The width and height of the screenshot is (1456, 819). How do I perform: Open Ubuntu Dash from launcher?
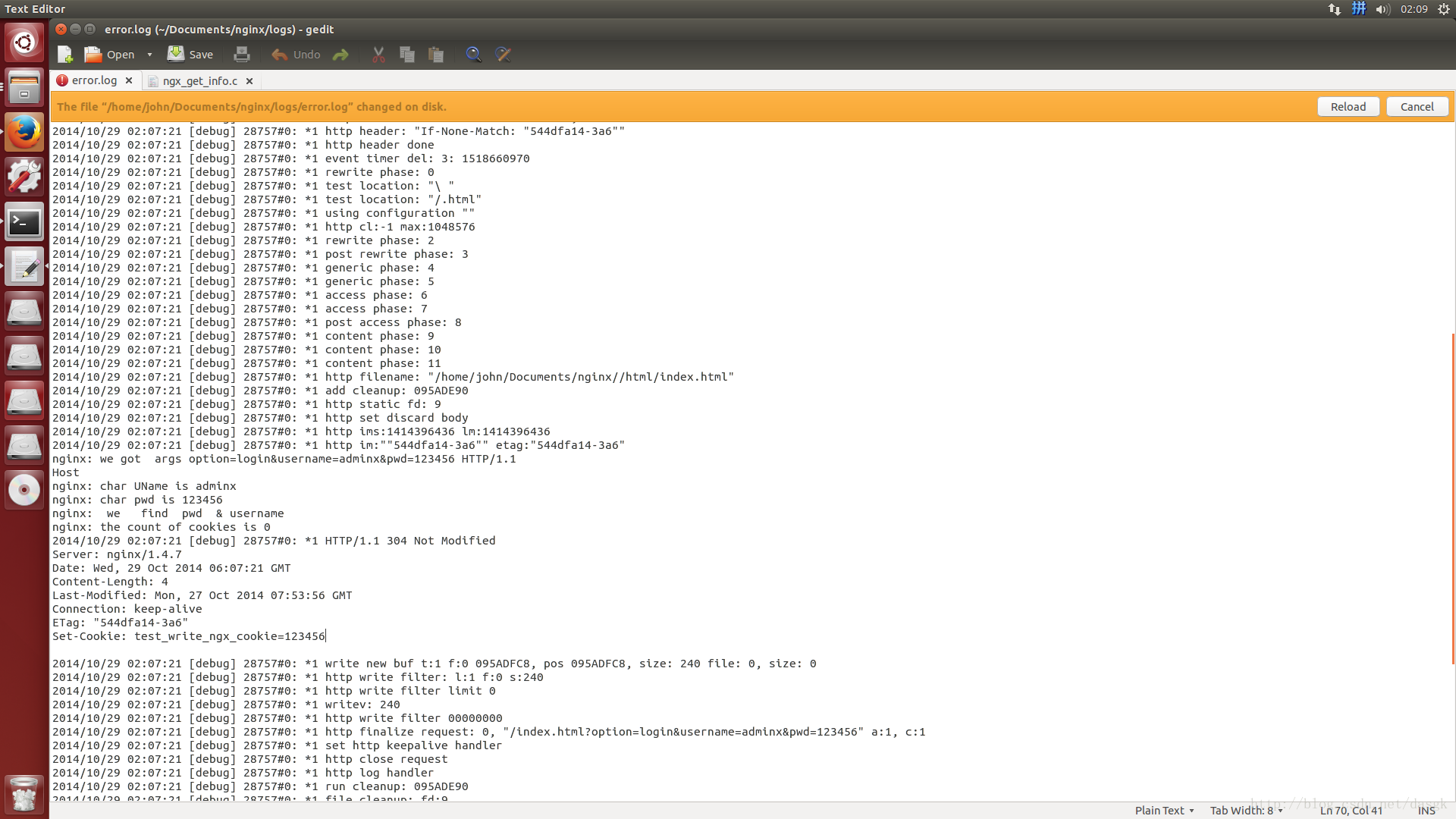24,42
